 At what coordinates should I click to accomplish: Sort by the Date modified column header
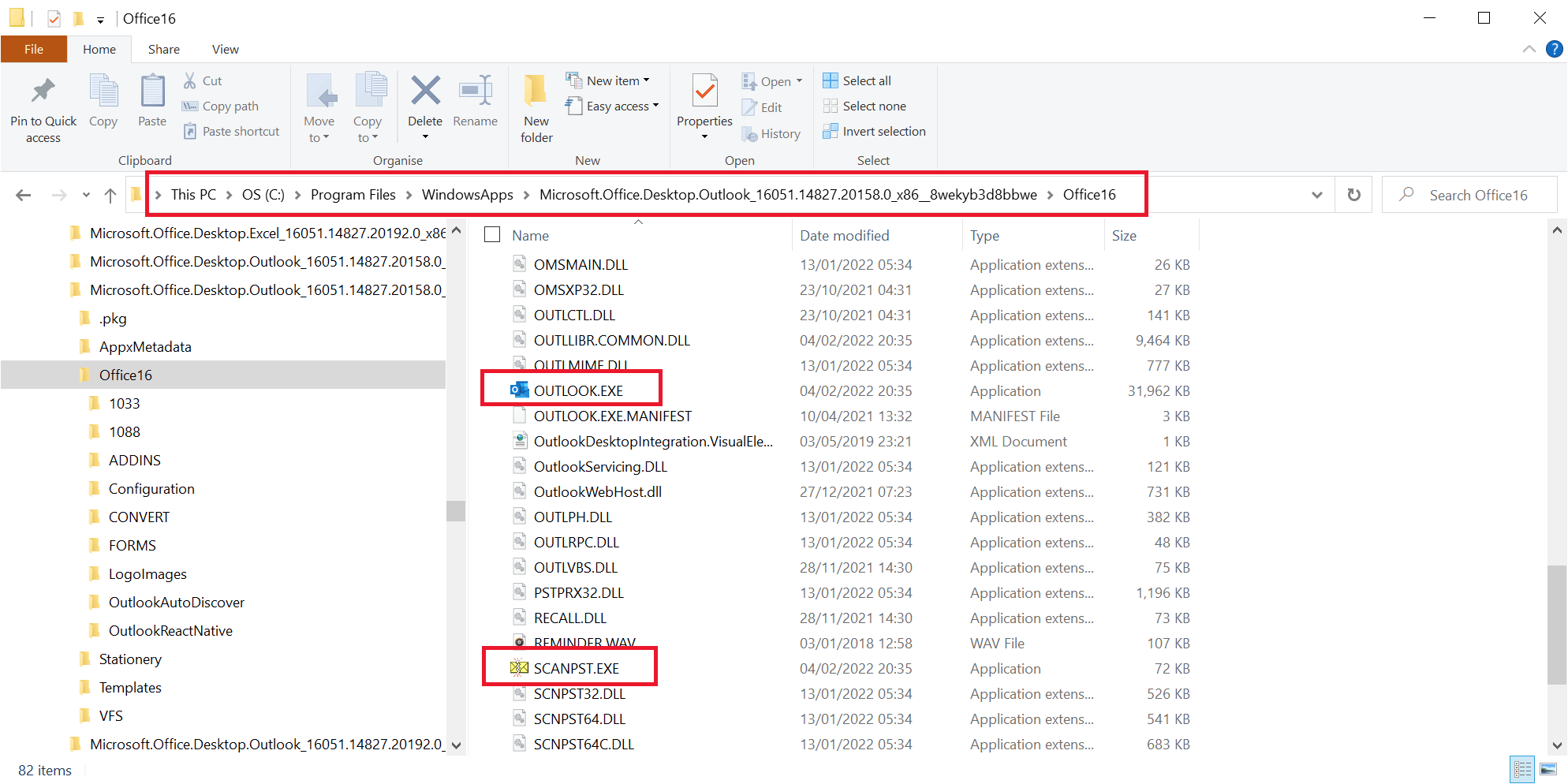(844, 236)
